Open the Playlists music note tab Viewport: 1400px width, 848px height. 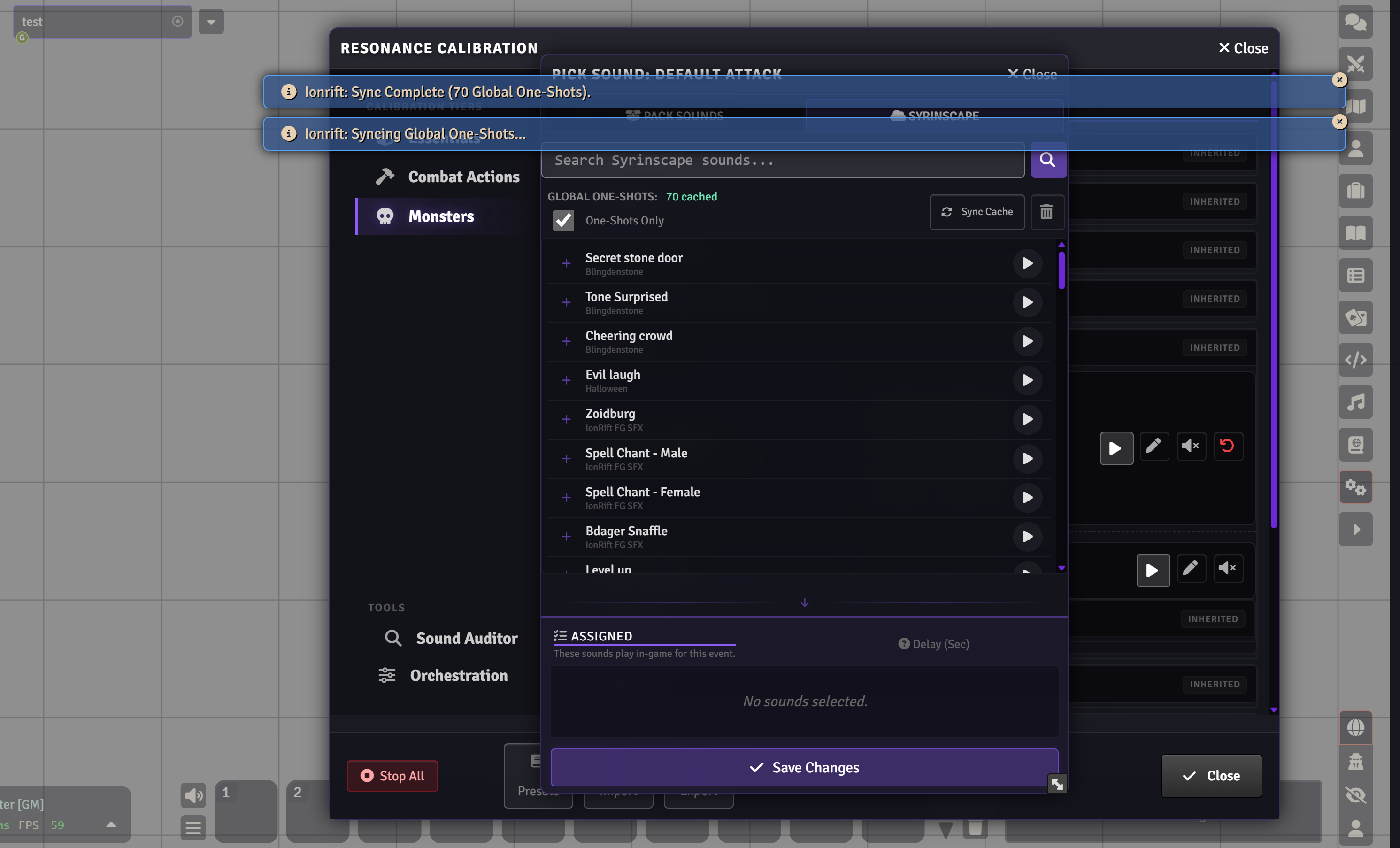[1355, 402]
